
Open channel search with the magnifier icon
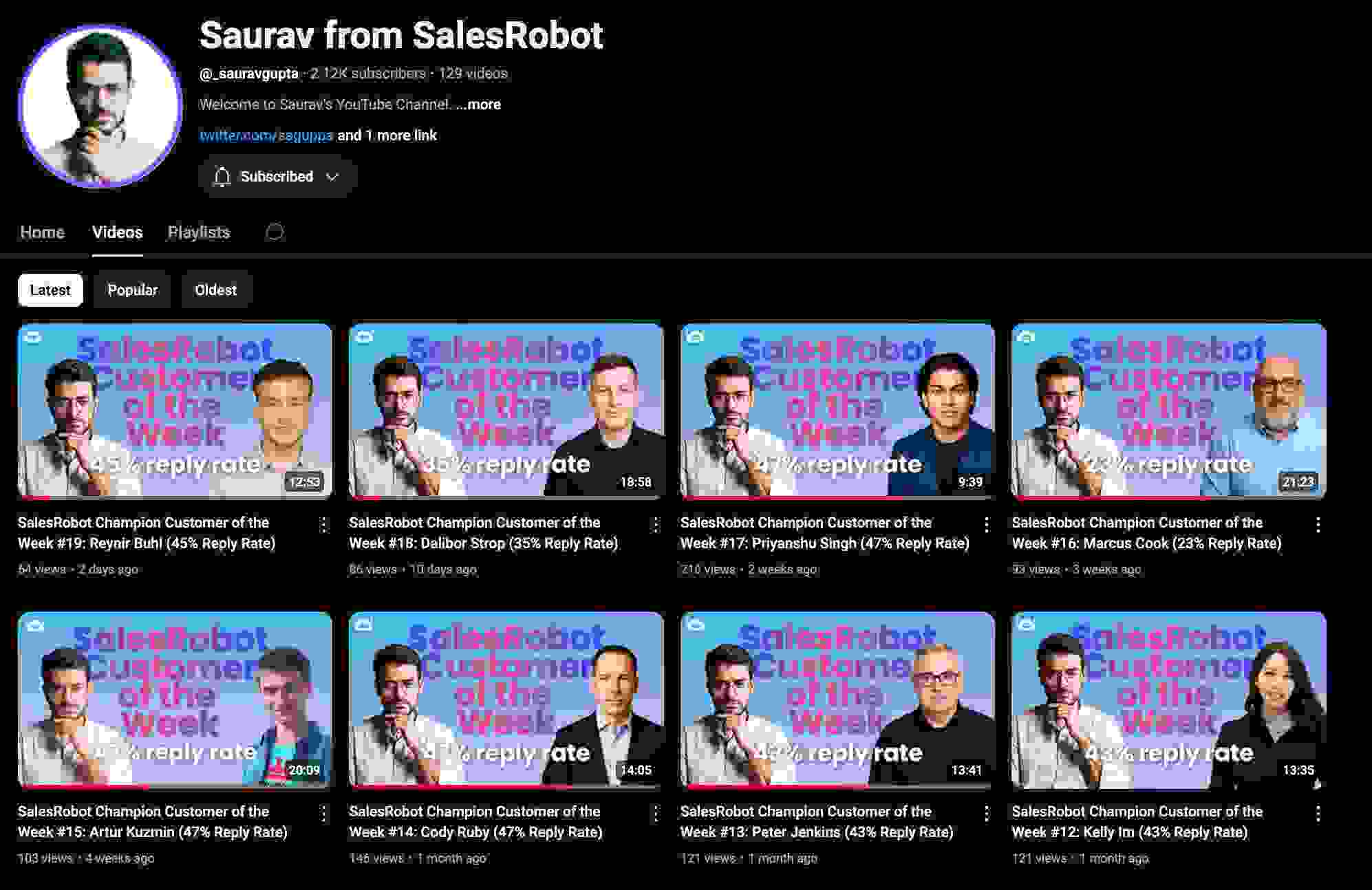pos(275,232)
